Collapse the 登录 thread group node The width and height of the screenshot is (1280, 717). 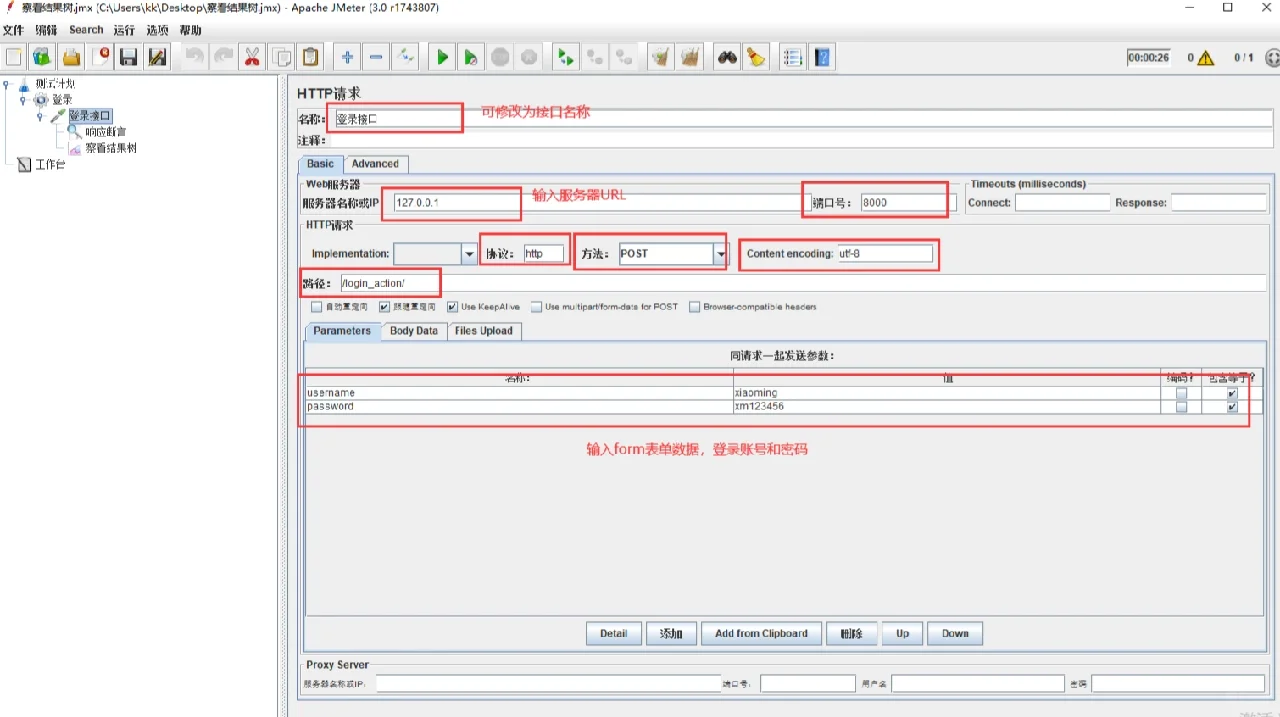(x=23, y=100)
